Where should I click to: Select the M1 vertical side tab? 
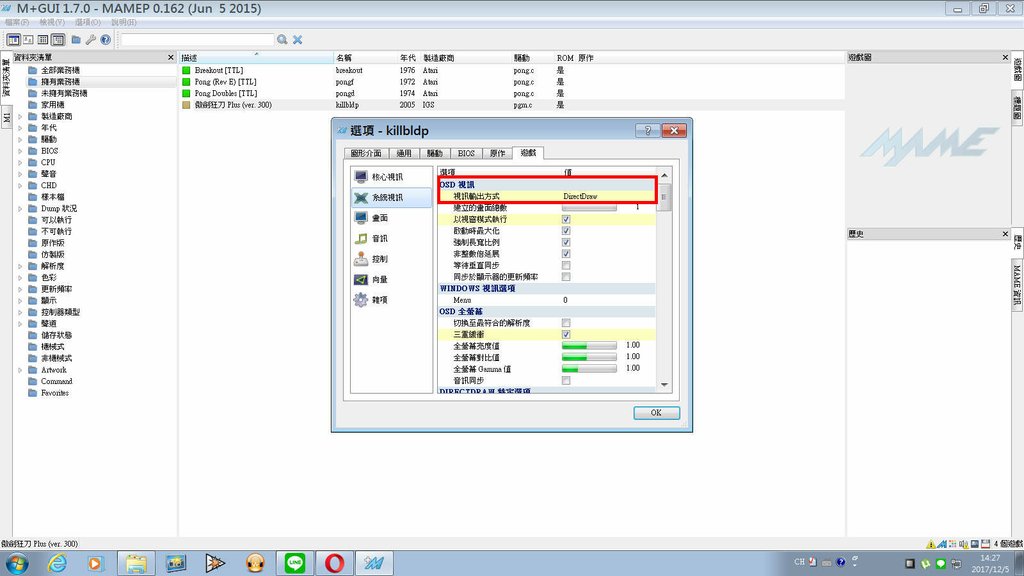[x=6, y=117]
